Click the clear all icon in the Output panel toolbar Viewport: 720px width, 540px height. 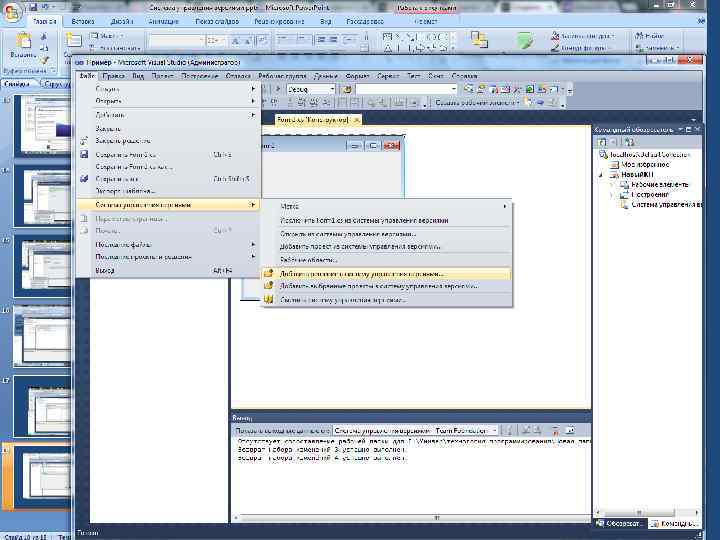pyautogui.click(x=555, y=431)
